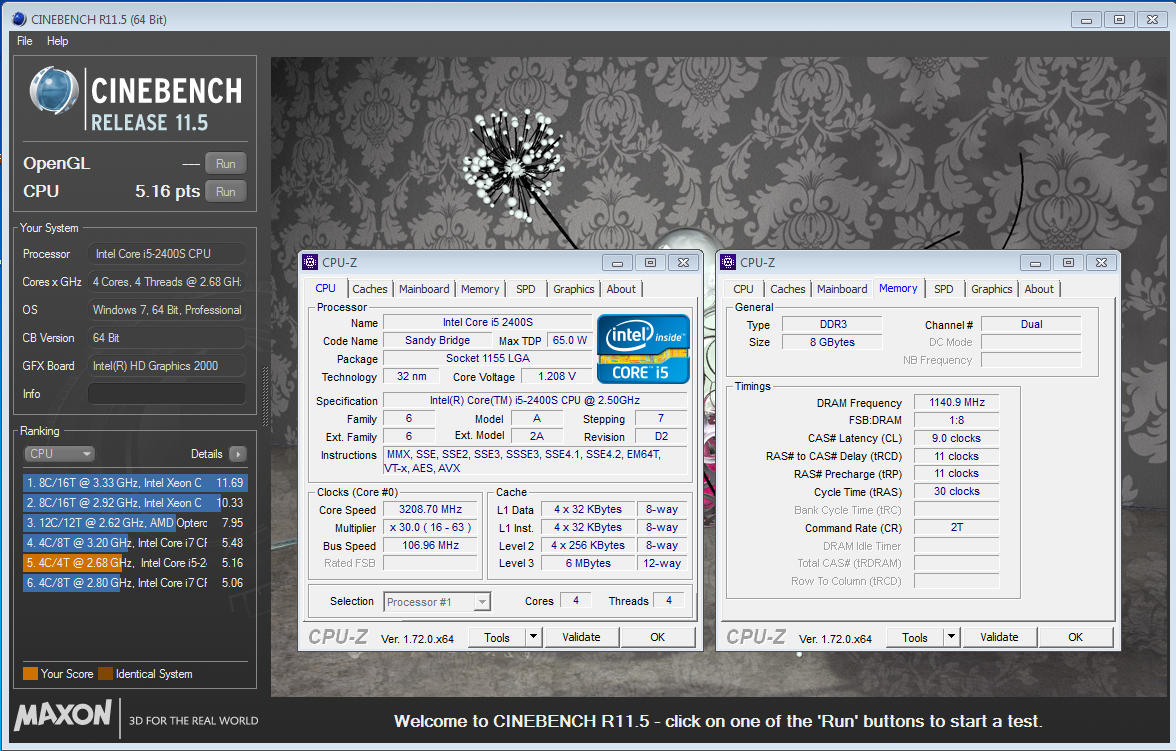Click Validate in right CPU-Z window
Image resolution: width=1176 pixels, height=751 pixels.
coord(999,637)
